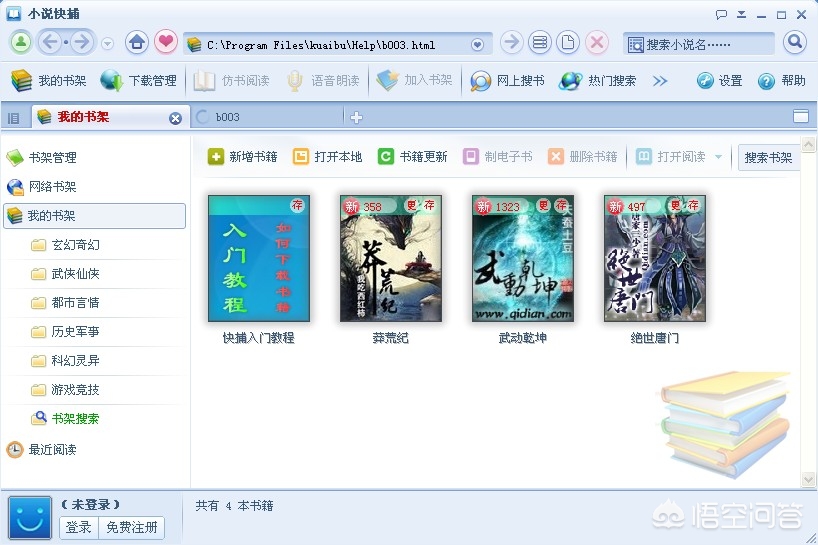Click 制电子书 make ebook button
Viewport: 818px width, 545px height.
[498, 156]
